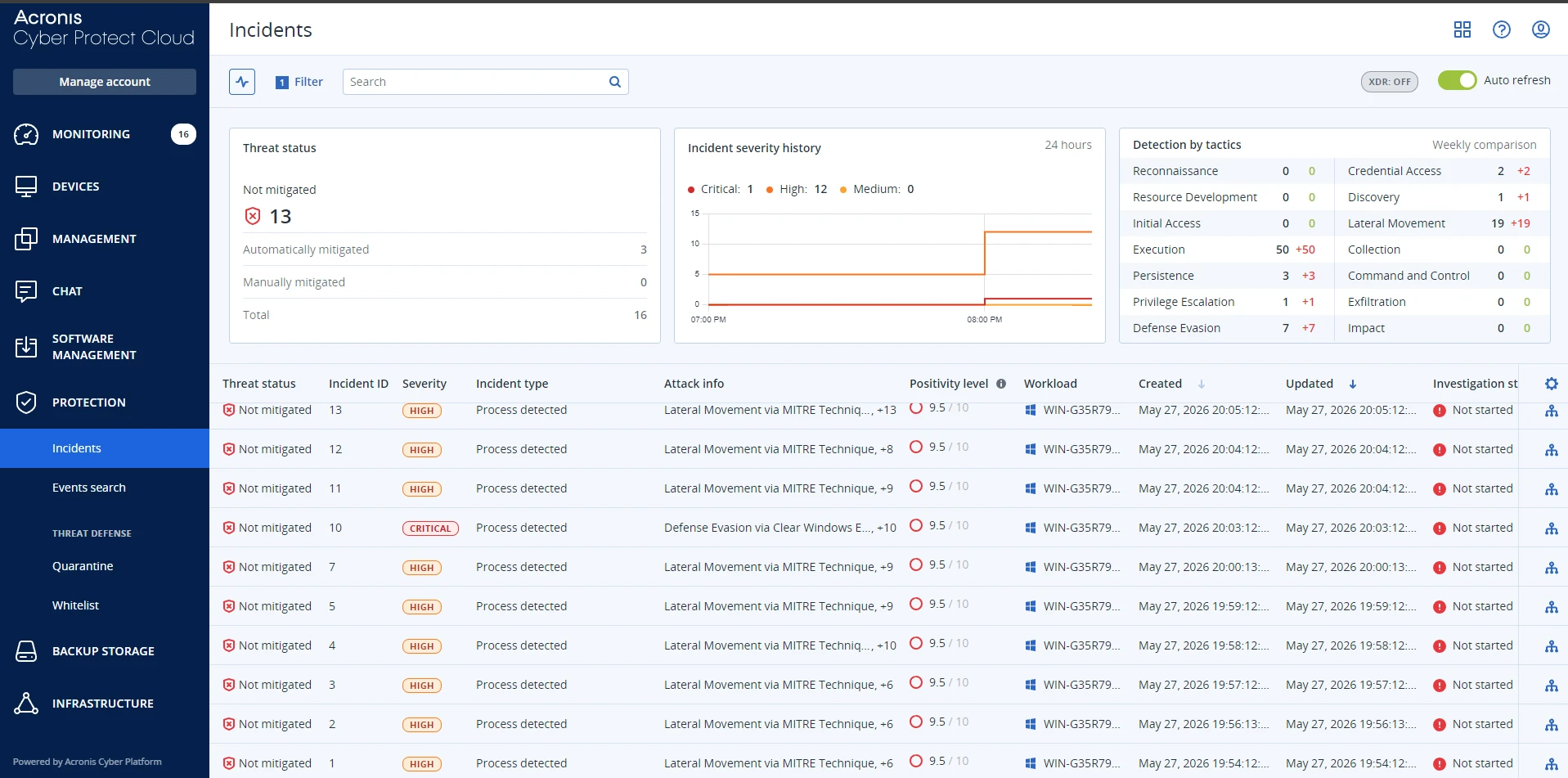
Task: Click the Devices monitor icon
Action: click(26, 187)
